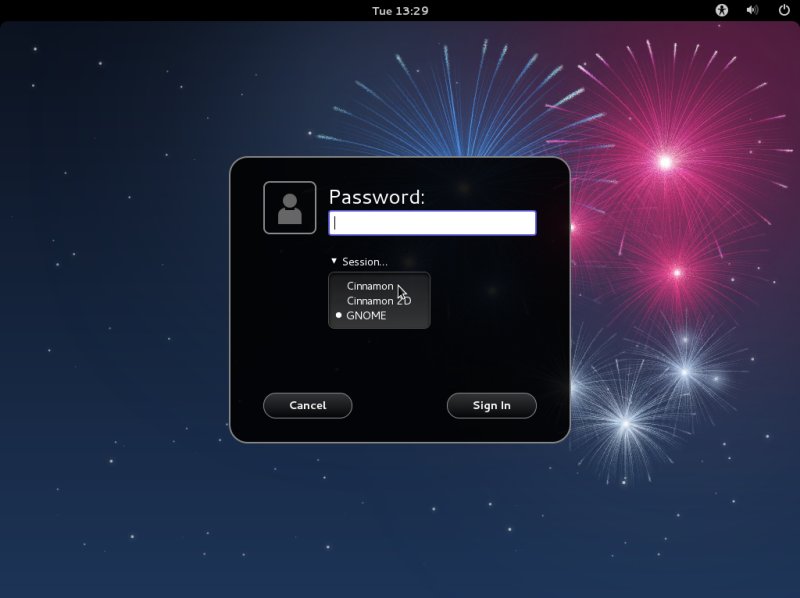800x598 pixels.
Task: Choose the Cinnamon 2D session
Action: [378, 301]
